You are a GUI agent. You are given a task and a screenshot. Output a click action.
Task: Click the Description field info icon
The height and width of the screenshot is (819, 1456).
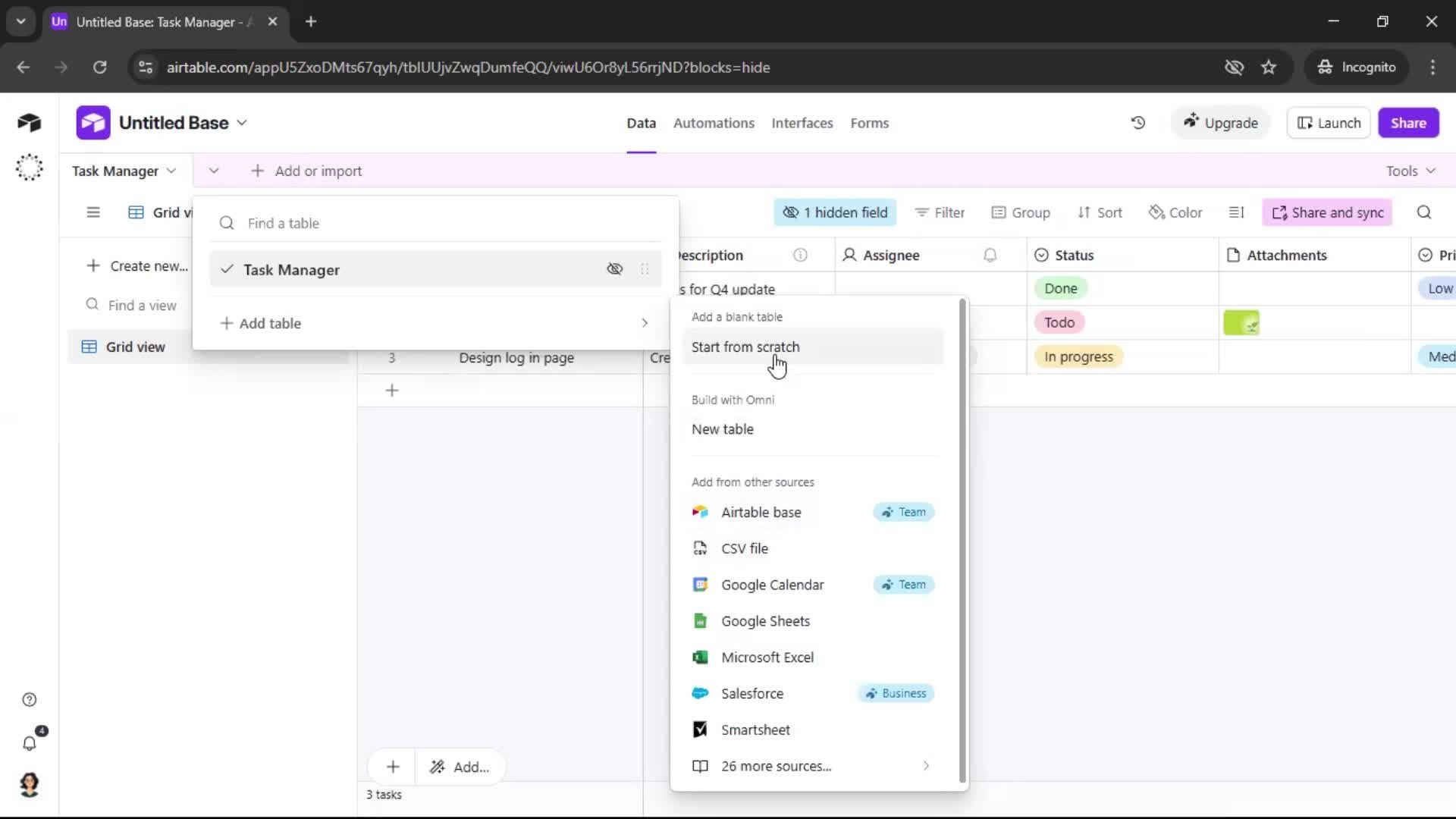pyautogui.click(x=800, y=256)
